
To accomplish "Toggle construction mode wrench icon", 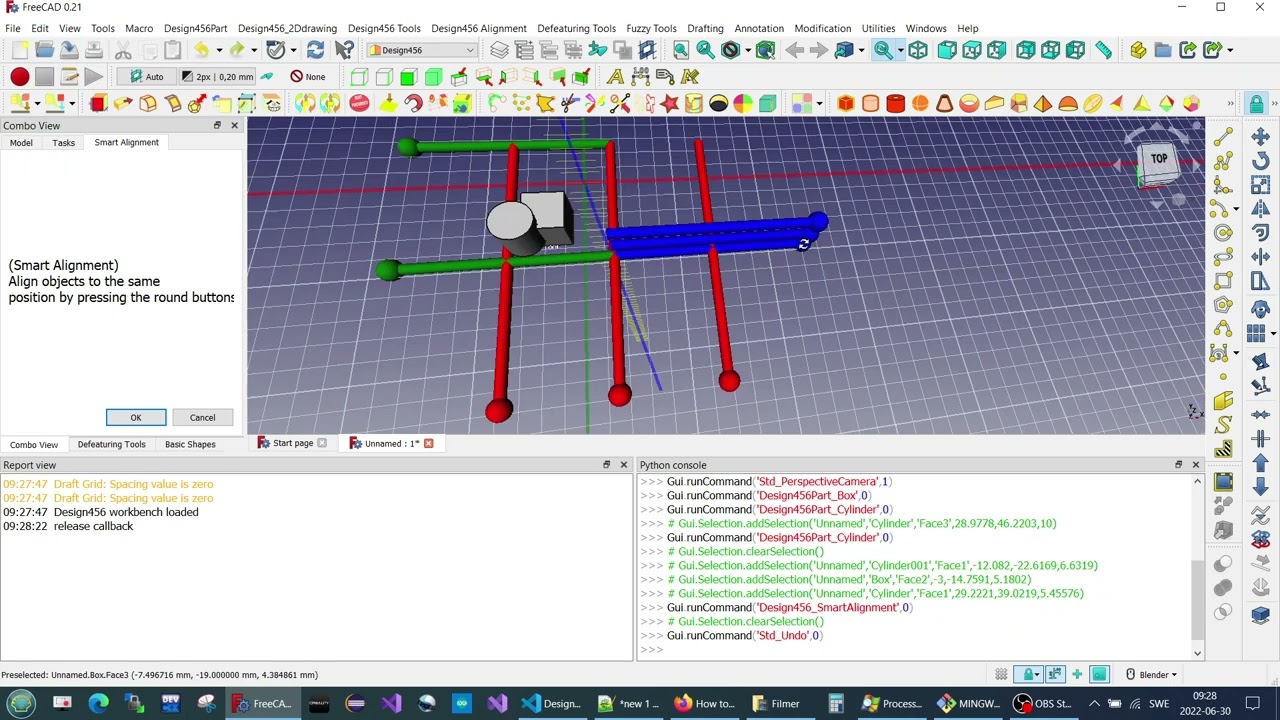I will [x=267, y=77].
